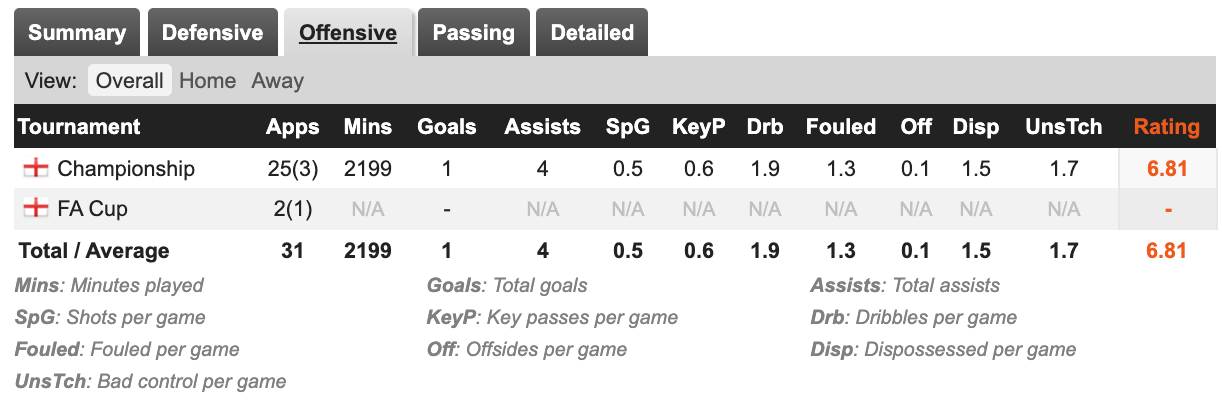Open the Detailed tab

(592, 32)
